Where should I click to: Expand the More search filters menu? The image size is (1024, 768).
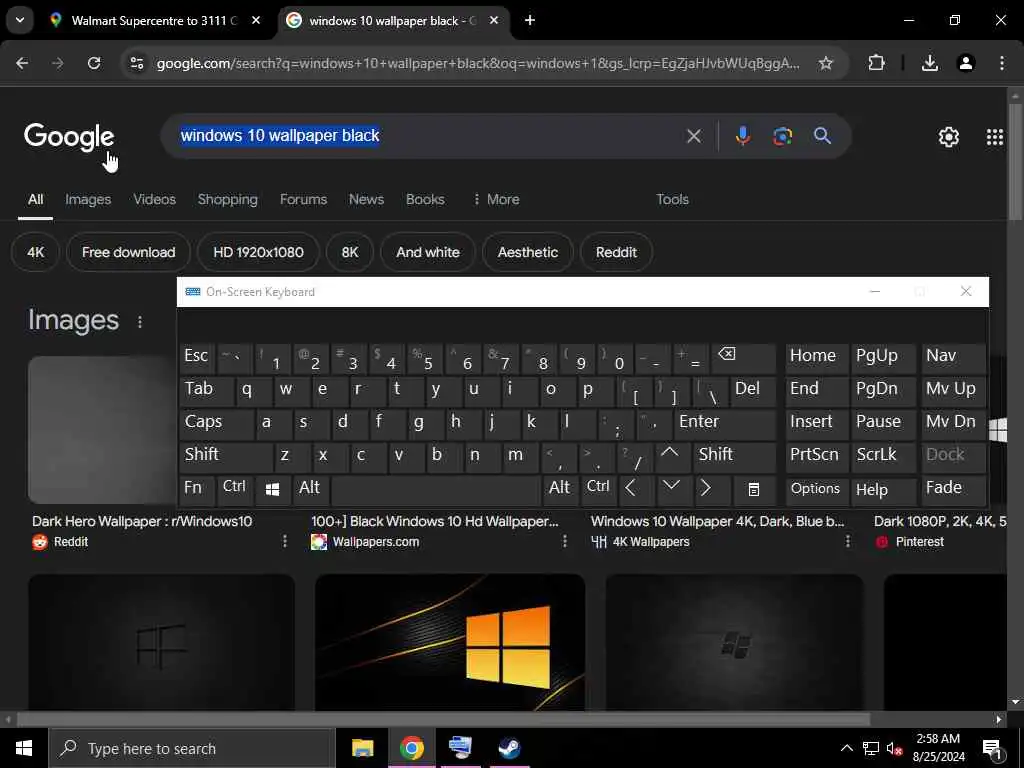coord(496,199)
